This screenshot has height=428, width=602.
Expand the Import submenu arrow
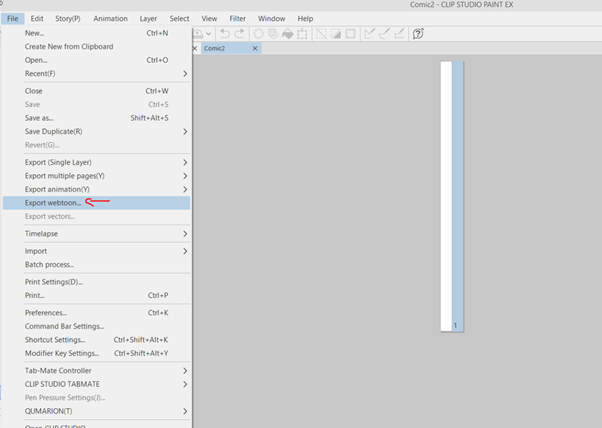(x=185, y=251)
